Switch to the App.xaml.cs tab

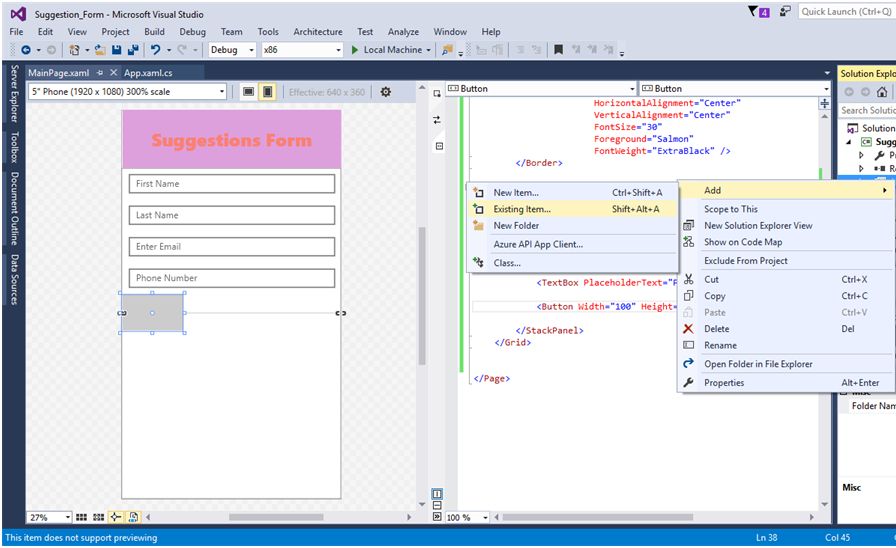click(x=148, y=73)
